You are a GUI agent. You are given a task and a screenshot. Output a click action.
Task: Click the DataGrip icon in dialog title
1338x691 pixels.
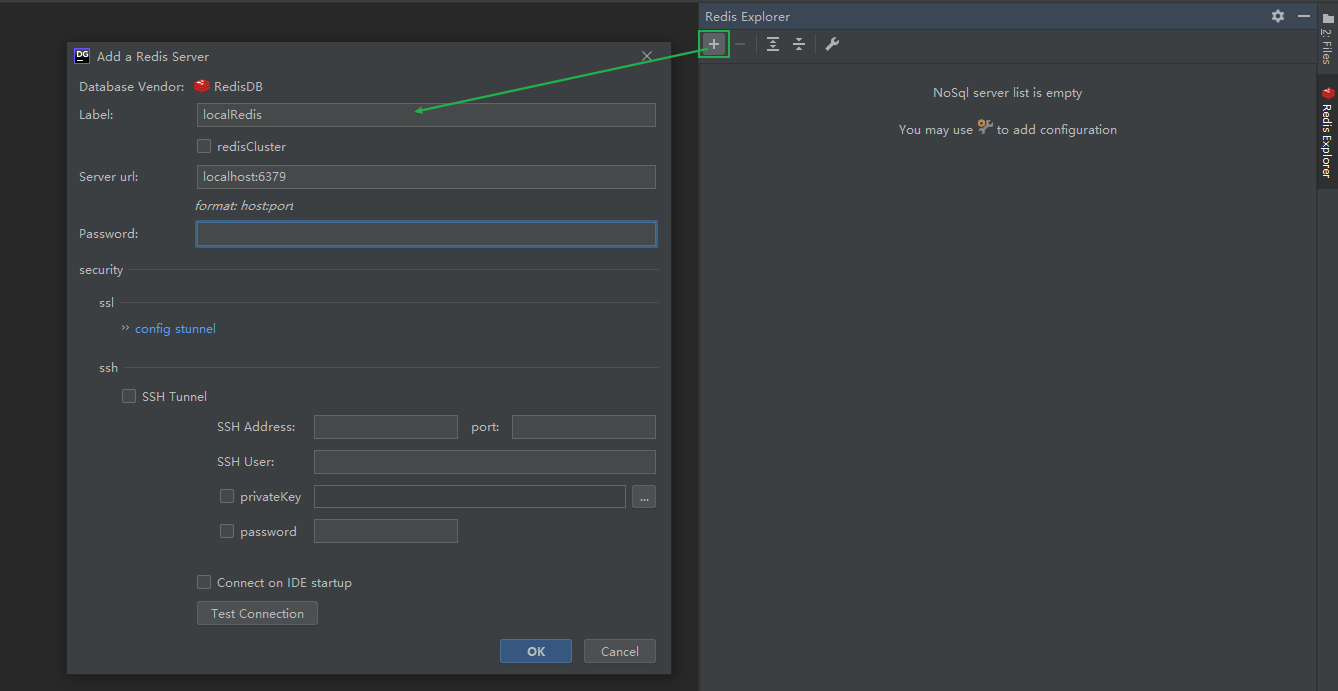(82, 56)
